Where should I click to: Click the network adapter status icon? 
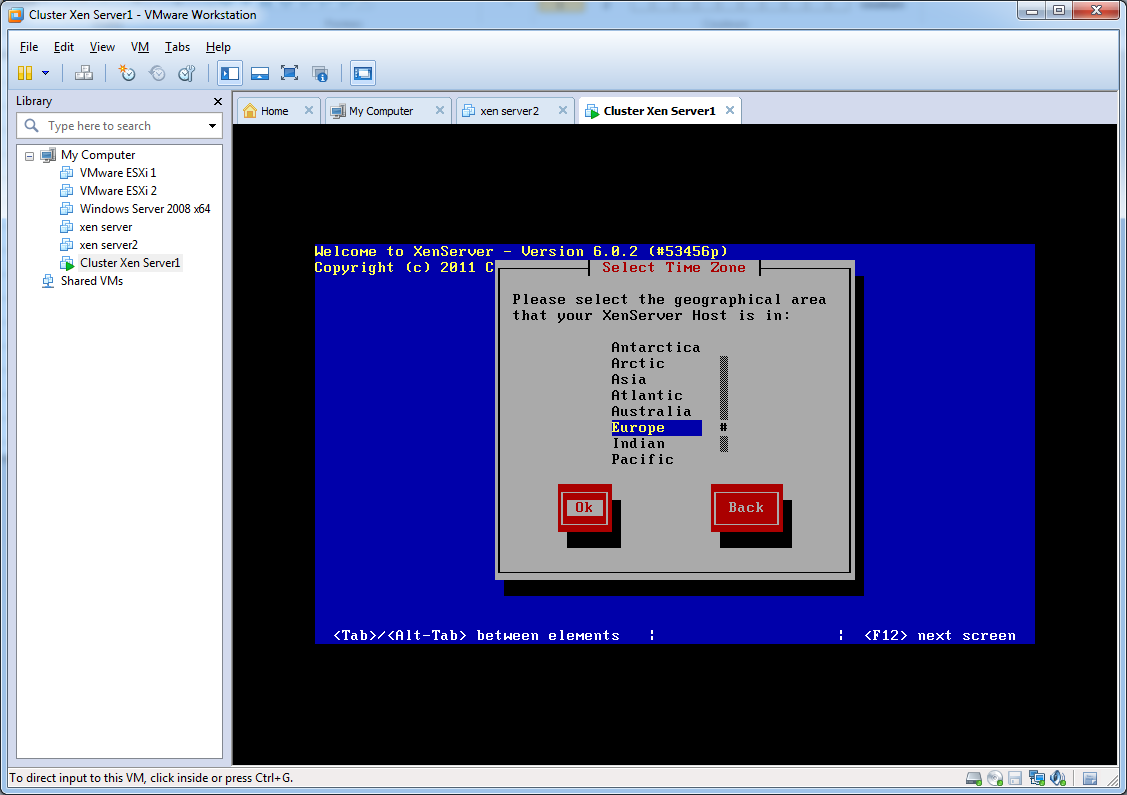[1036, 778]
